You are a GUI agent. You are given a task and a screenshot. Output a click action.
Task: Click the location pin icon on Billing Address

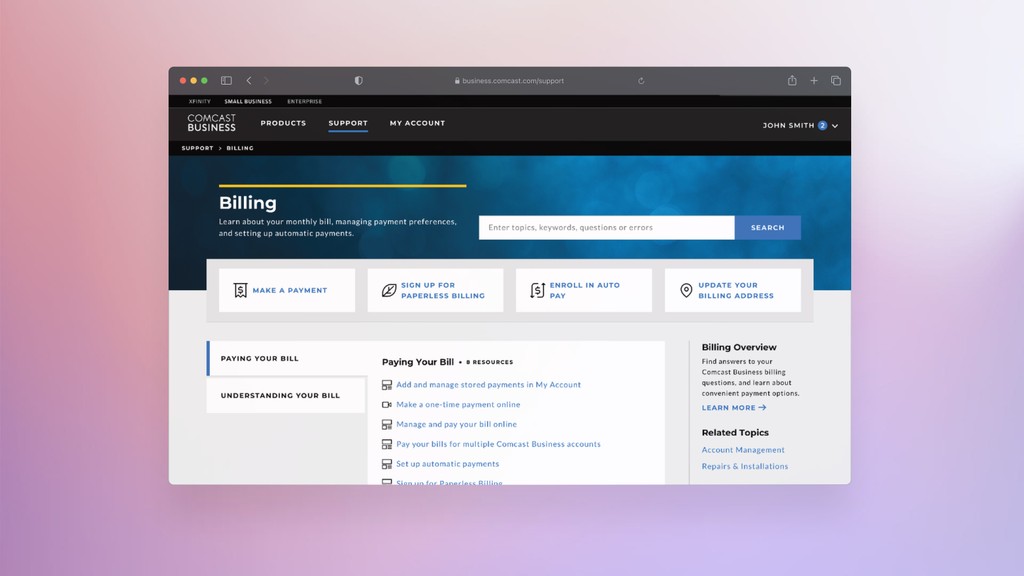tap(686, 290)
